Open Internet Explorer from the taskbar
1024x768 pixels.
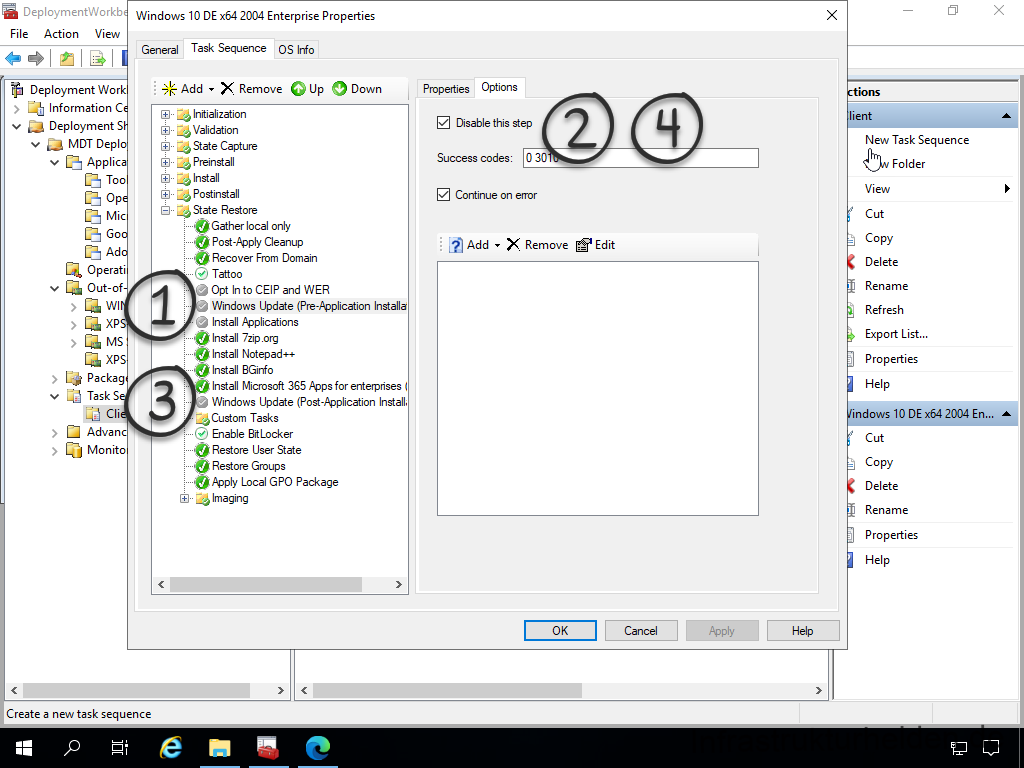pos(171,748)
